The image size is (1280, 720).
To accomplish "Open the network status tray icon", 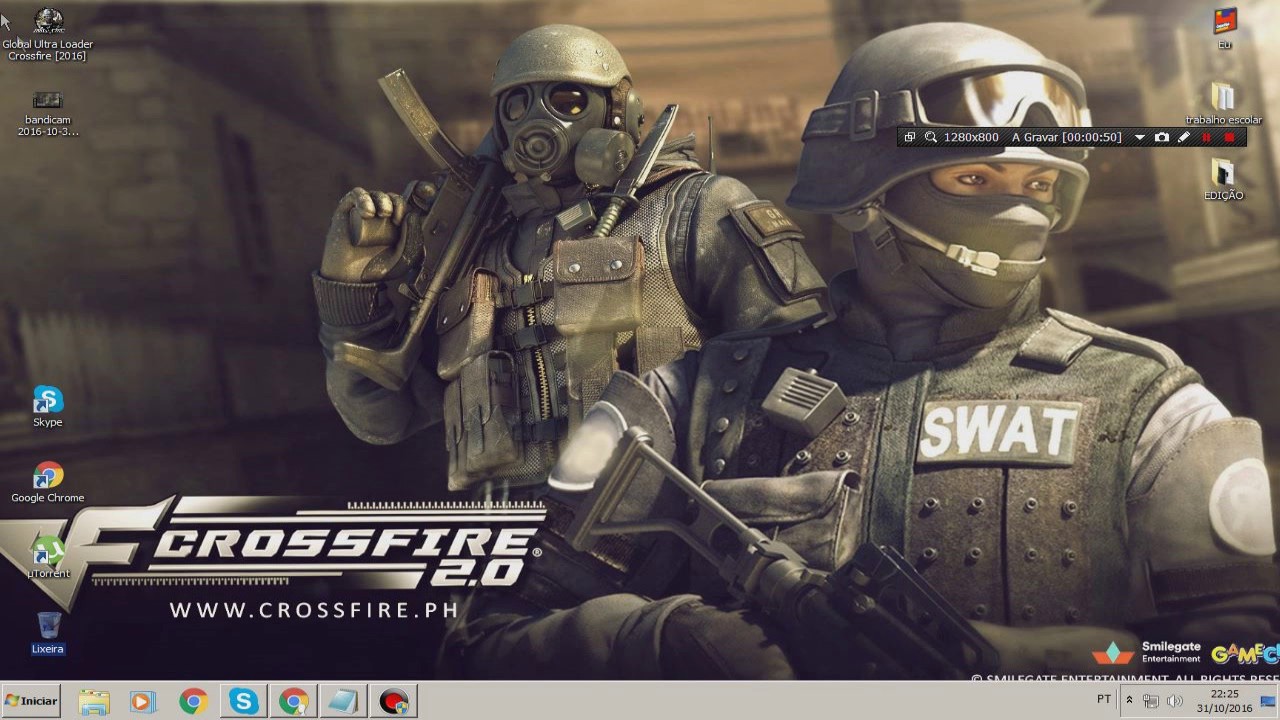I will click(1151, 701).
